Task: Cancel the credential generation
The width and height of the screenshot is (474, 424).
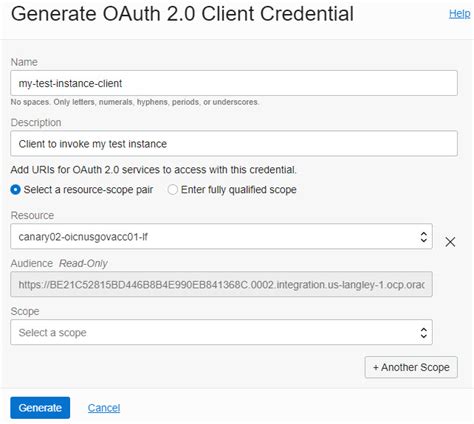Action: (x=104, y=408)
